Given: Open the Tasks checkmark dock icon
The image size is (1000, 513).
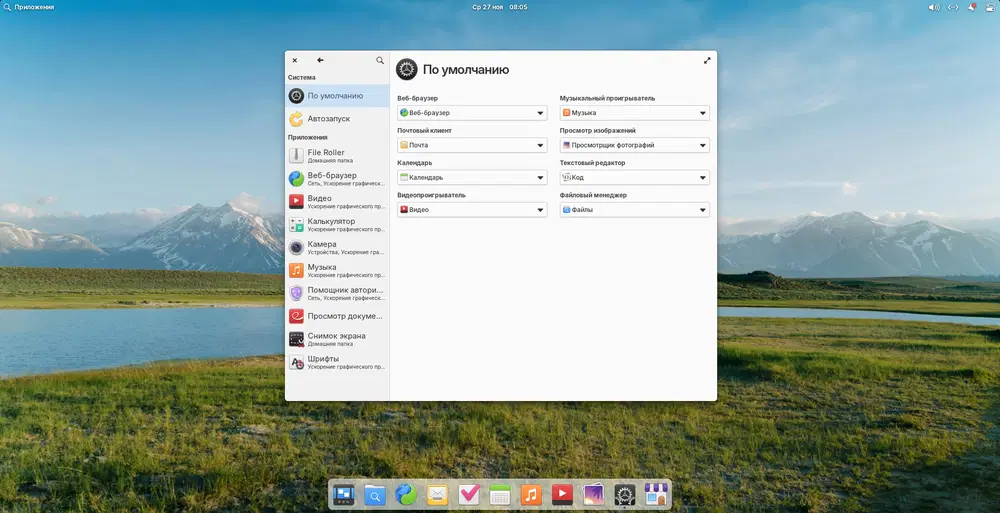Looking at the screenshot, I should click(x=469, y=494).
